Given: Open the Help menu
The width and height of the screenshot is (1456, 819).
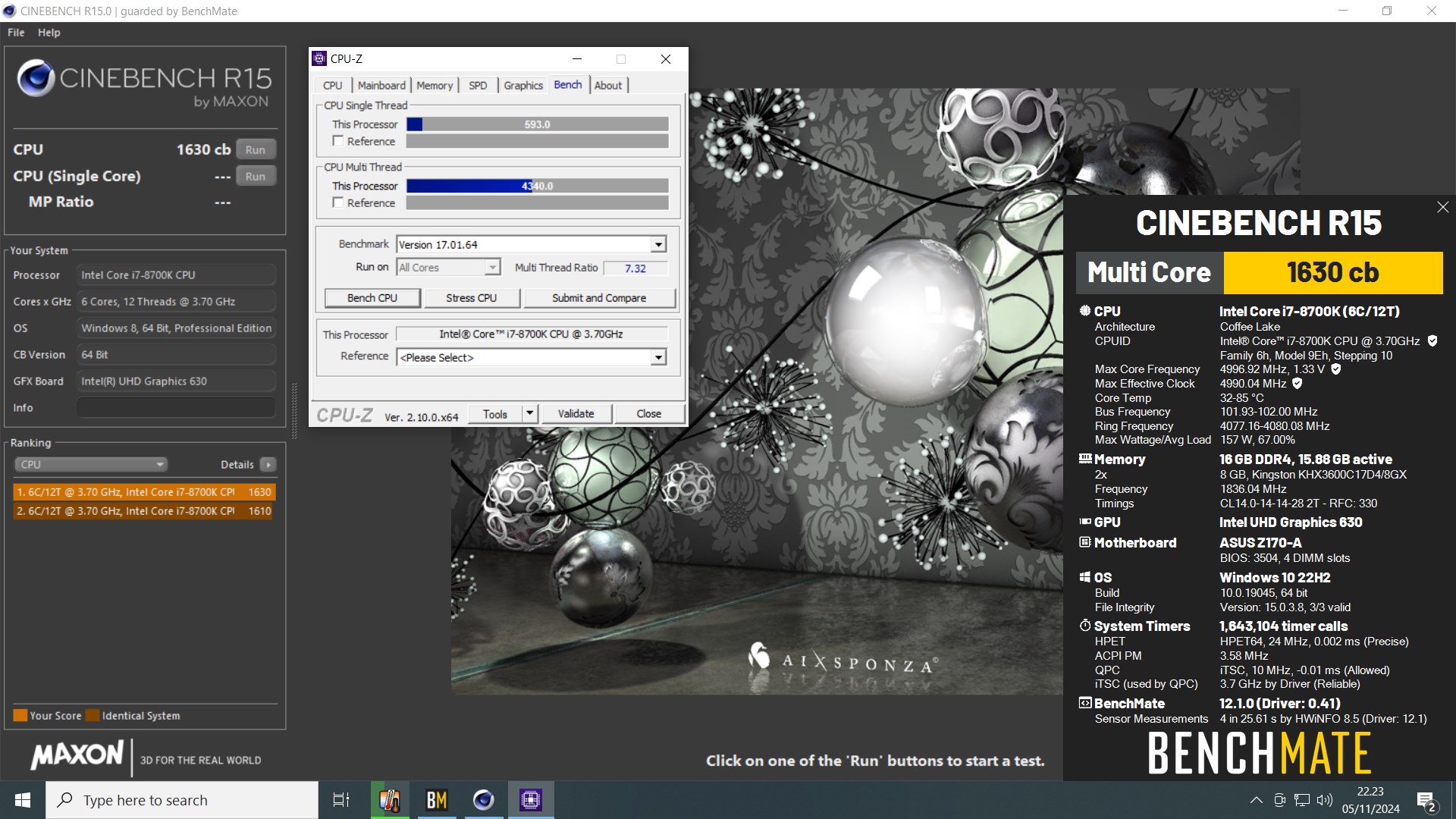Looking at the screenshot, I should pyautogui.click(x=49, y=33).
